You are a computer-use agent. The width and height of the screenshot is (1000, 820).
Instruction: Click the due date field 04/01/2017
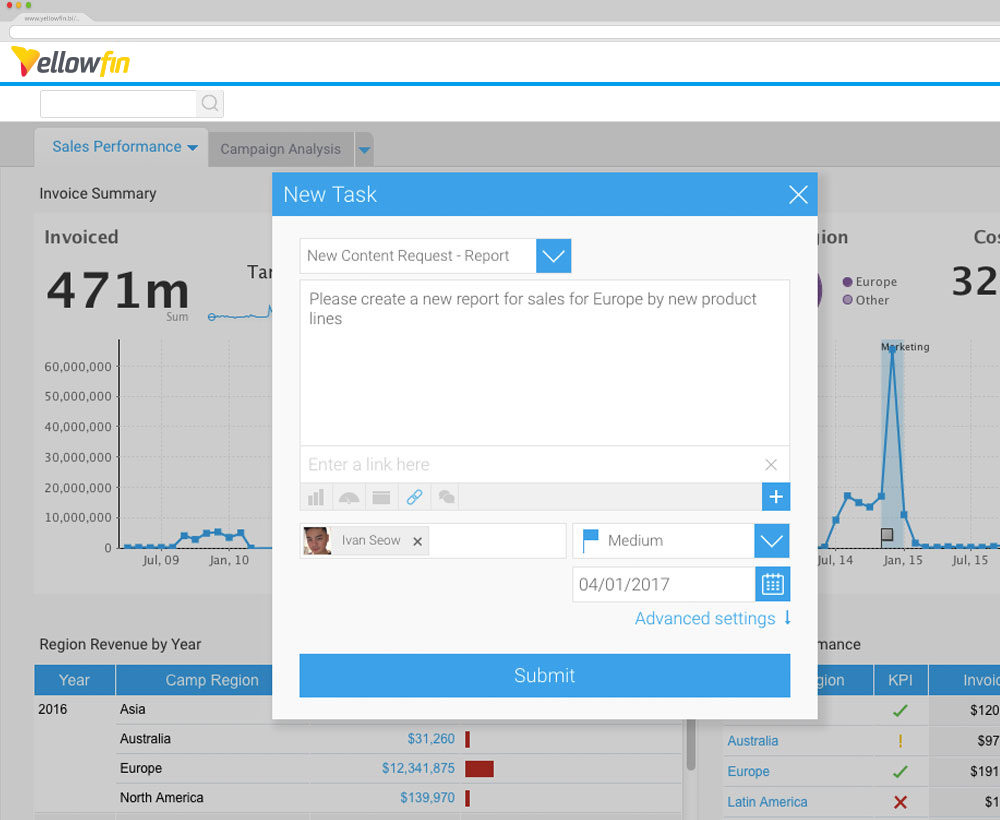(662, 584)
